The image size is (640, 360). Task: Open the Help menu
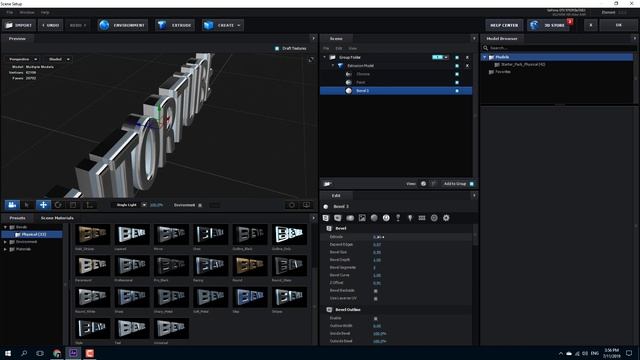[45, 13]
